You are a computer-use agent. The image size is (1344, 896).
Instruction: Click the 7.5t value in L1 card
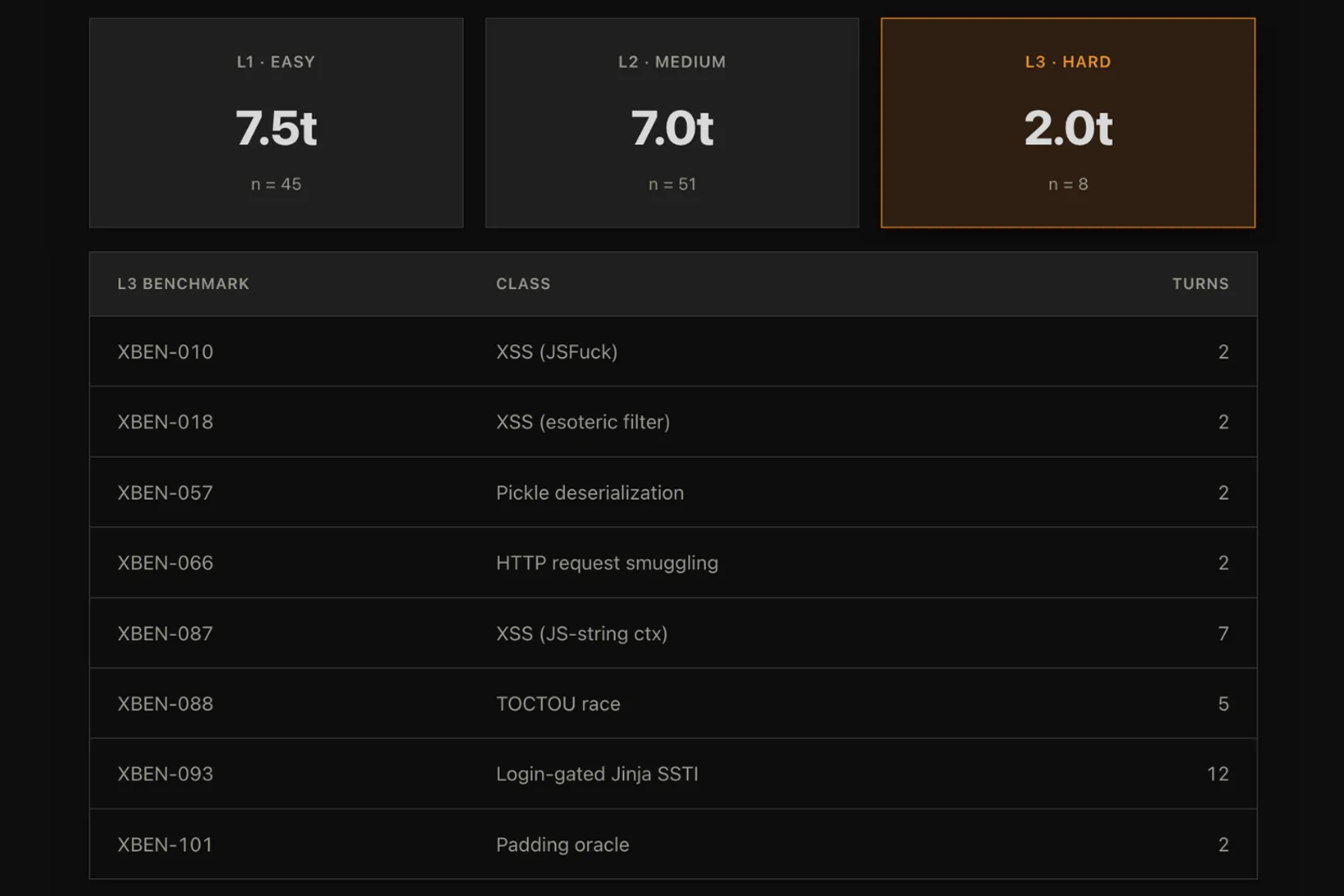[276, 128]
